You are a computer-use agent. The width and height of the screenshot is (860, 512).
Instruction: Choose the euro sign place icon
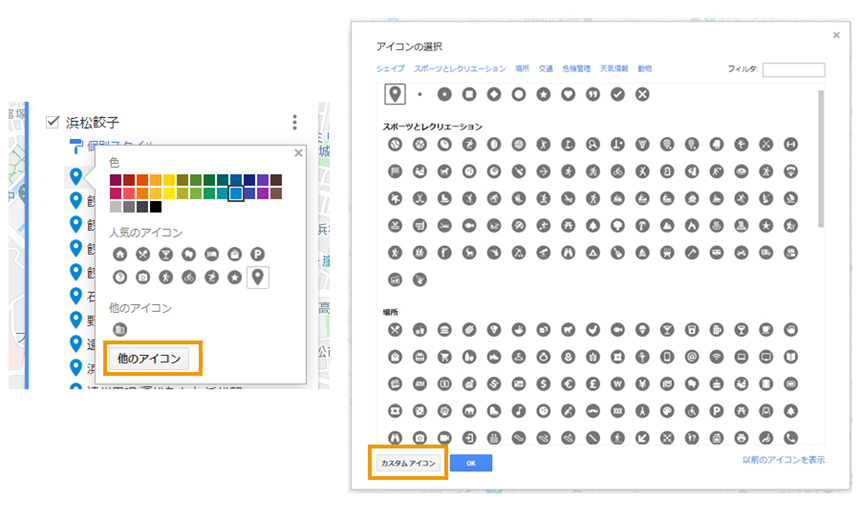pos(568,384)
